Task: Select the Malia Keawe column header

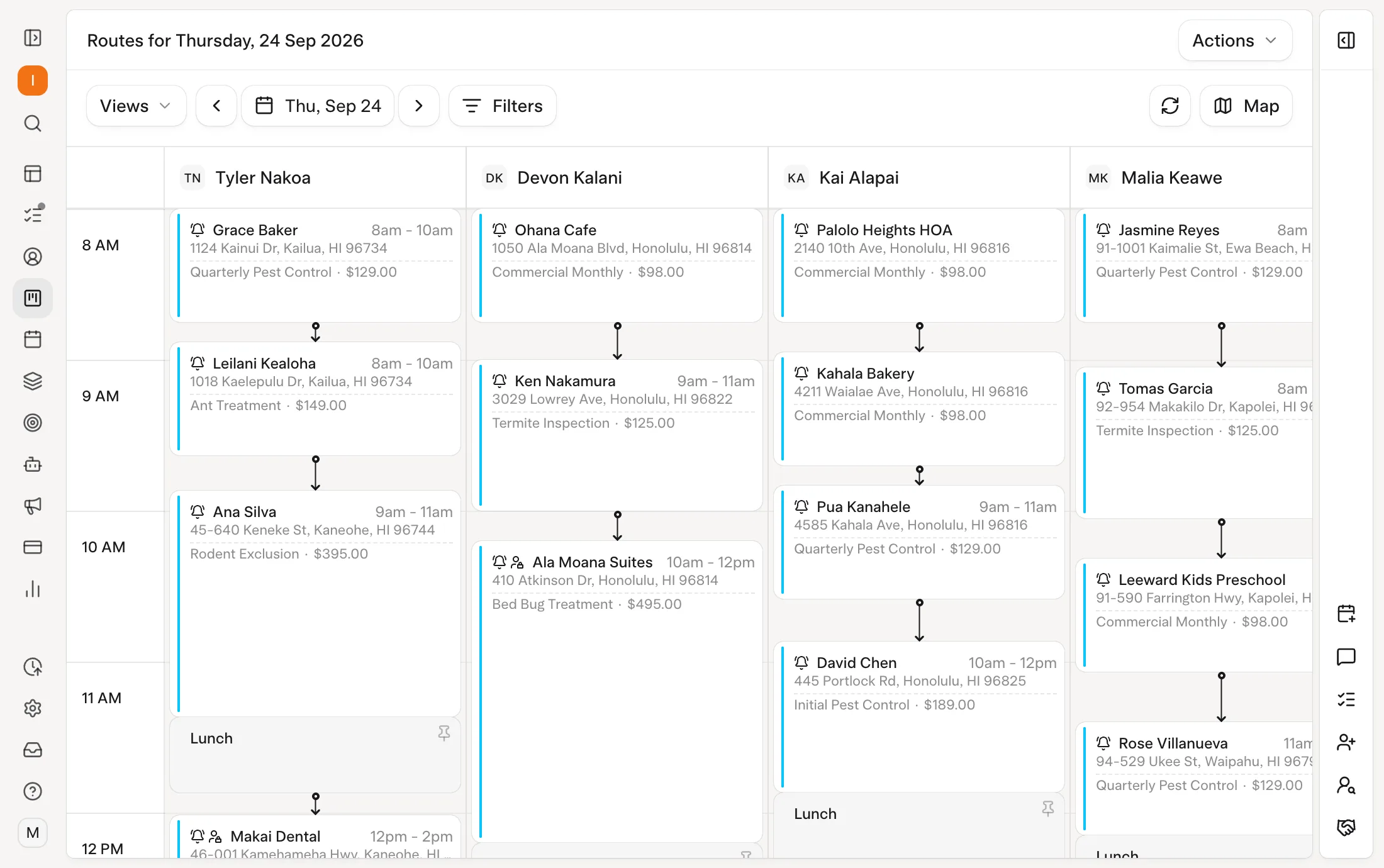Action: 1191,178
